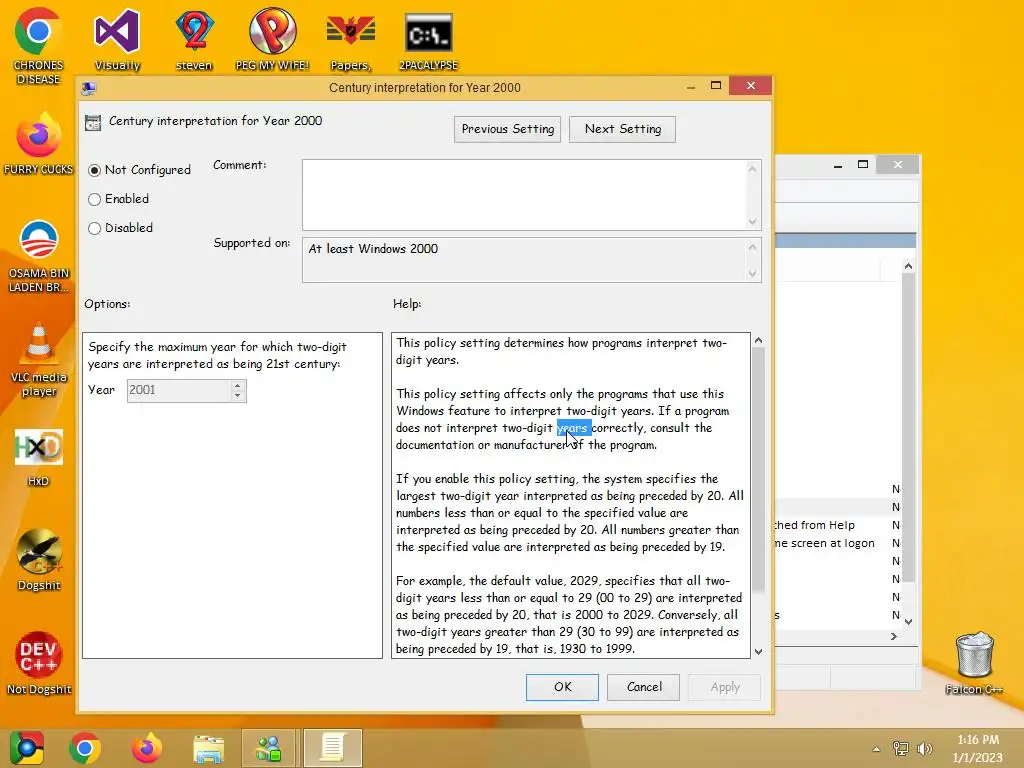Increase Year with the spinner up arrow
Image resolution: width=1024 pixels, height=768 pixels.
coord(238,385)
